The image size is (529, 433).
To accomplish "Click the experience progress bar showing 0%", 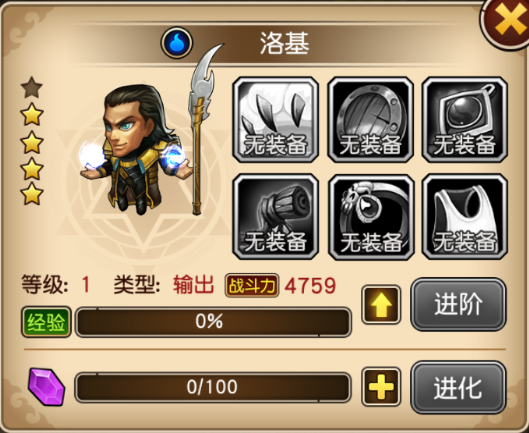I will click(213, 322).
